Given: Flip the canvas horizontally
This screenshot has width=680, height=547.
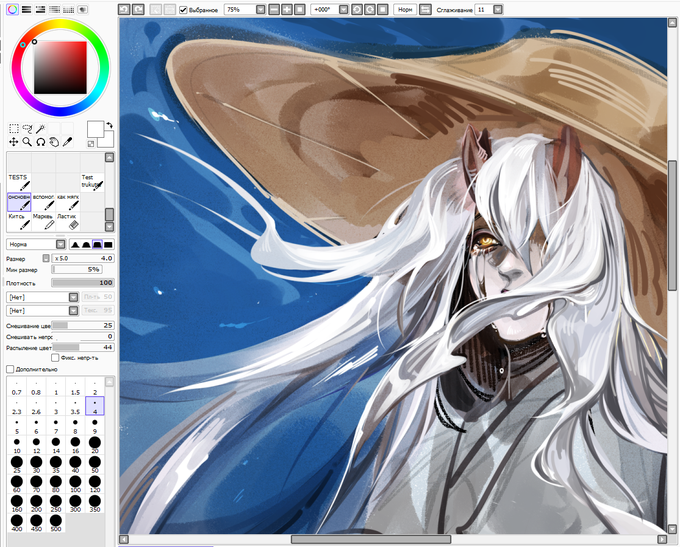Looking at the screenshot, I should coord(425,9).
